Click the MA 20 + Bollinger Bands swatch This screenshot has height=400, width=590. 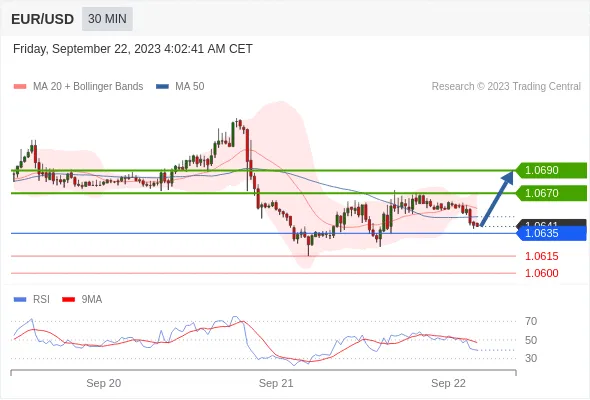tap(20, 87)
